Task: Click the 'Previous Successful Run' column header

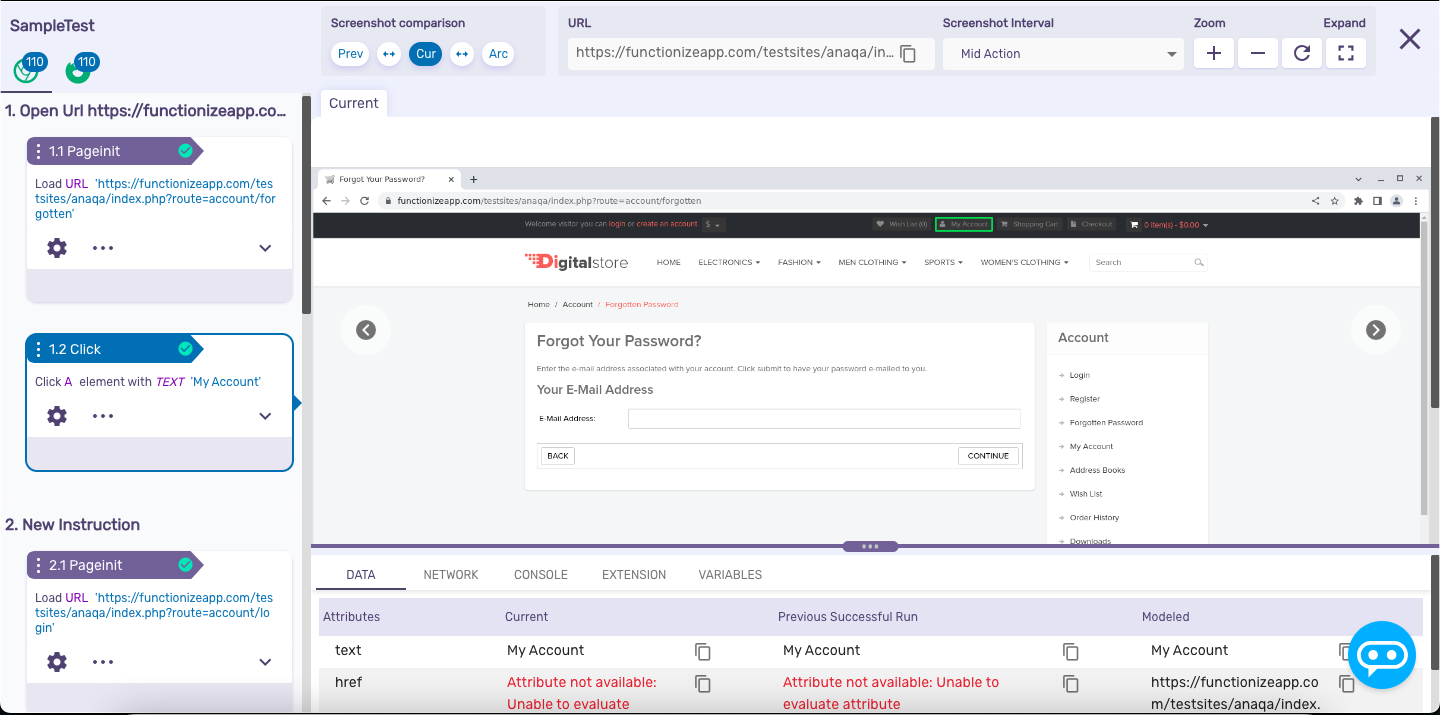Action: 848,617
